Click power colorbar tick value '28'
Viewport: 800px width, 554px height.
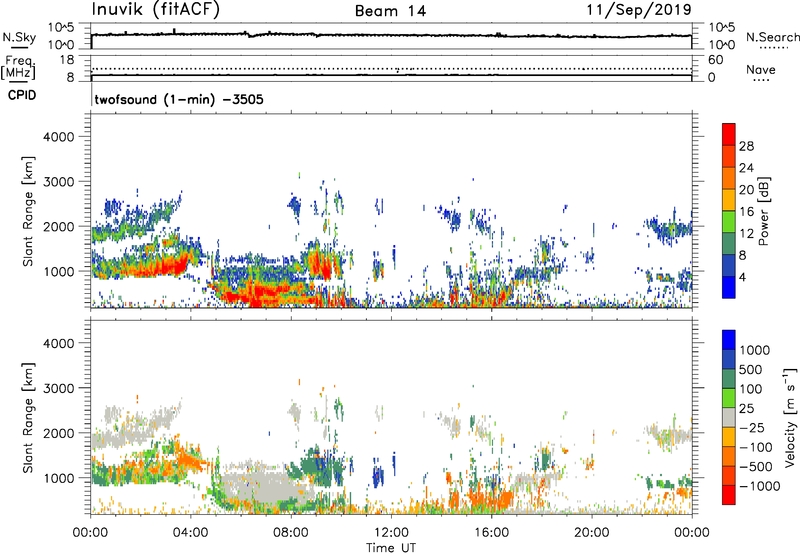(x=746, y=146)
